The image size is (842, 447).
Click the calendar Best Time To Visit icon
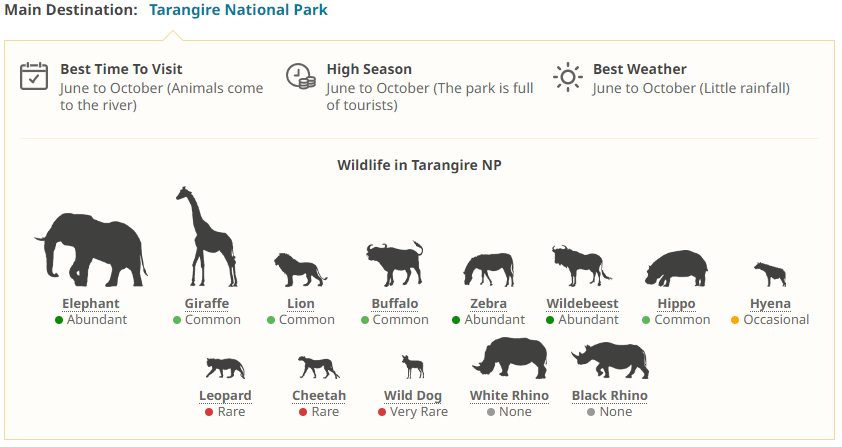(34, 76)
